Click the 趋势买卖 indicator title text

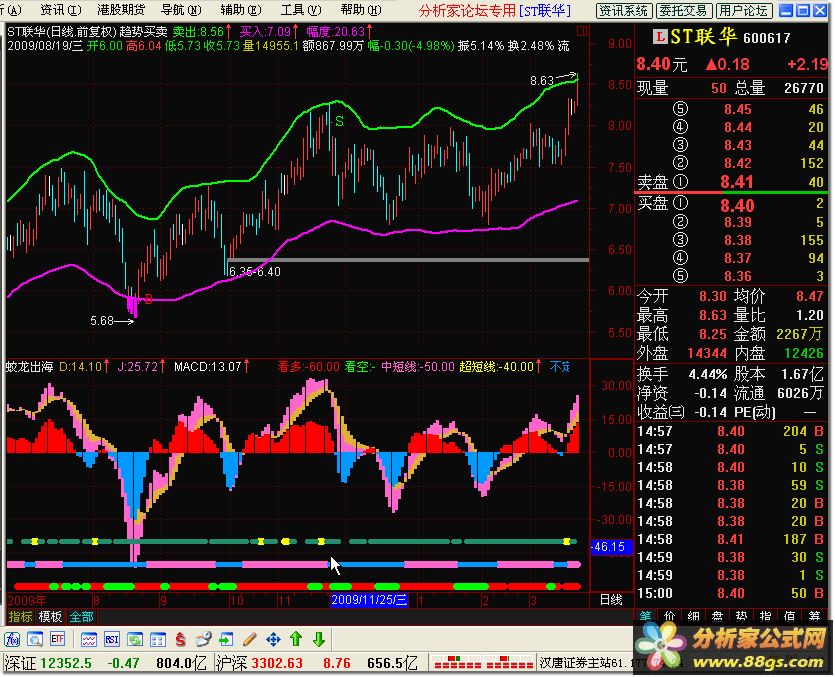(x=144, y=32)
